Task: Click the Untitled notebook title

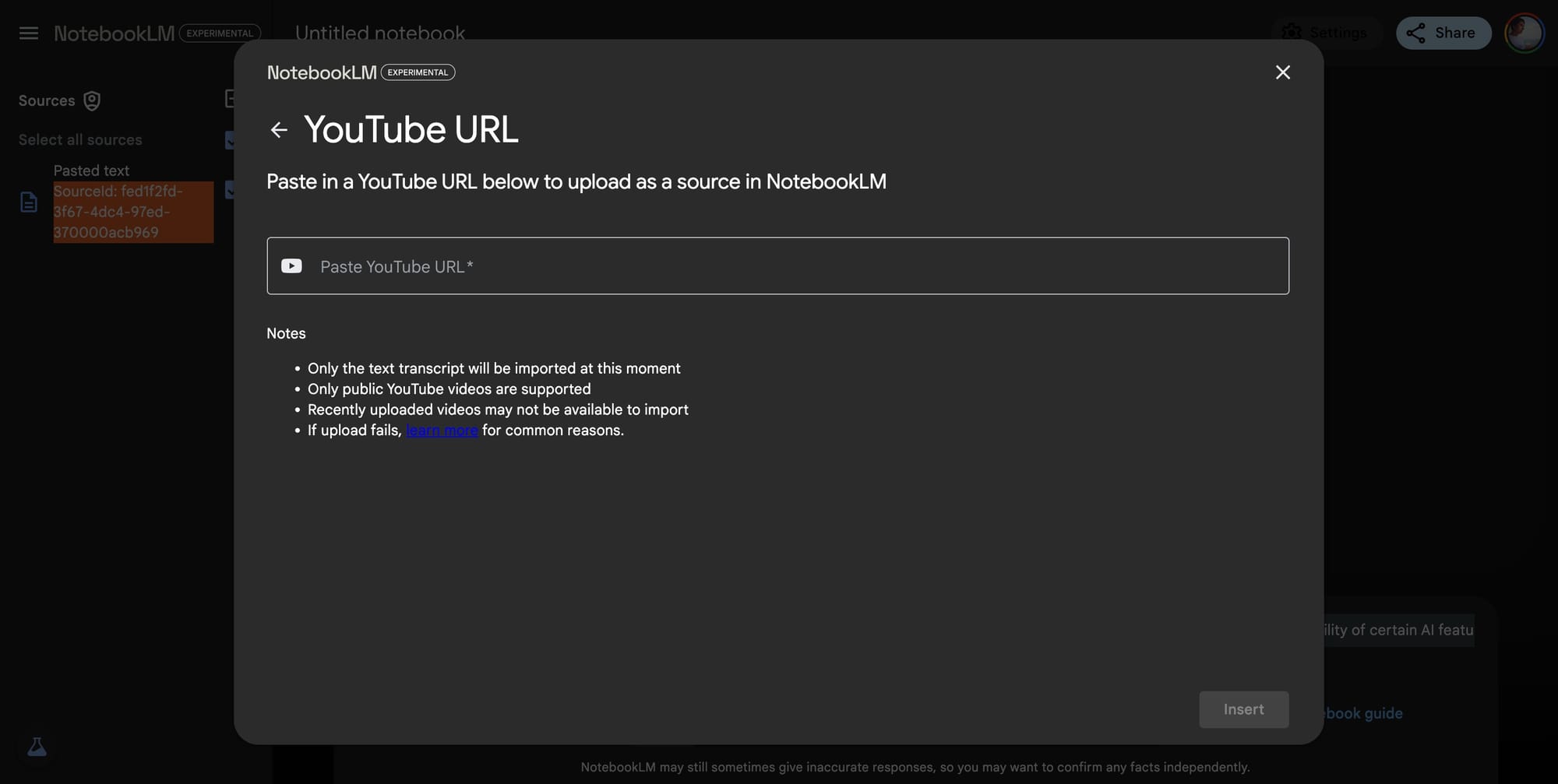Action: pyautogui.click(x=380, y=33)
